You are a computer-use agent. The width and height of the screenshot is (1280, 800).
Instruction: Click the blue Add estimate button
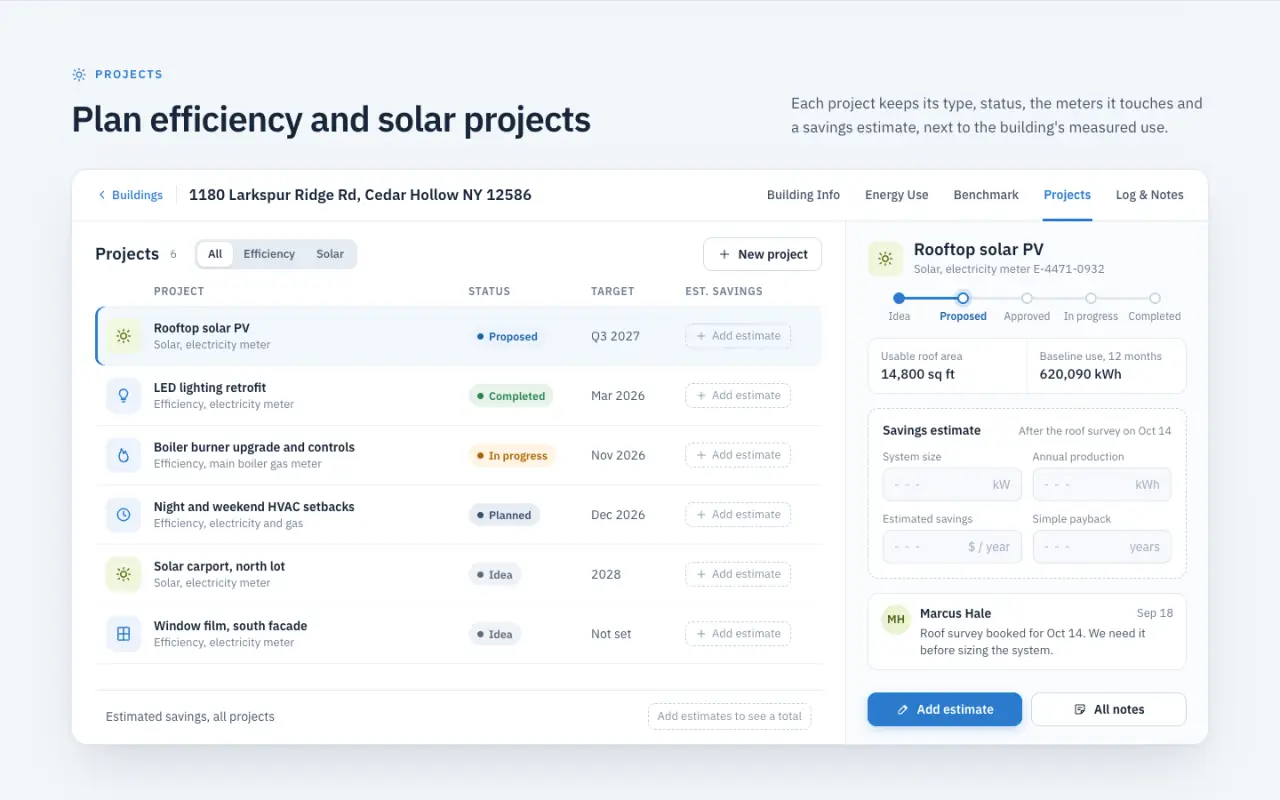tap(945, 709)
